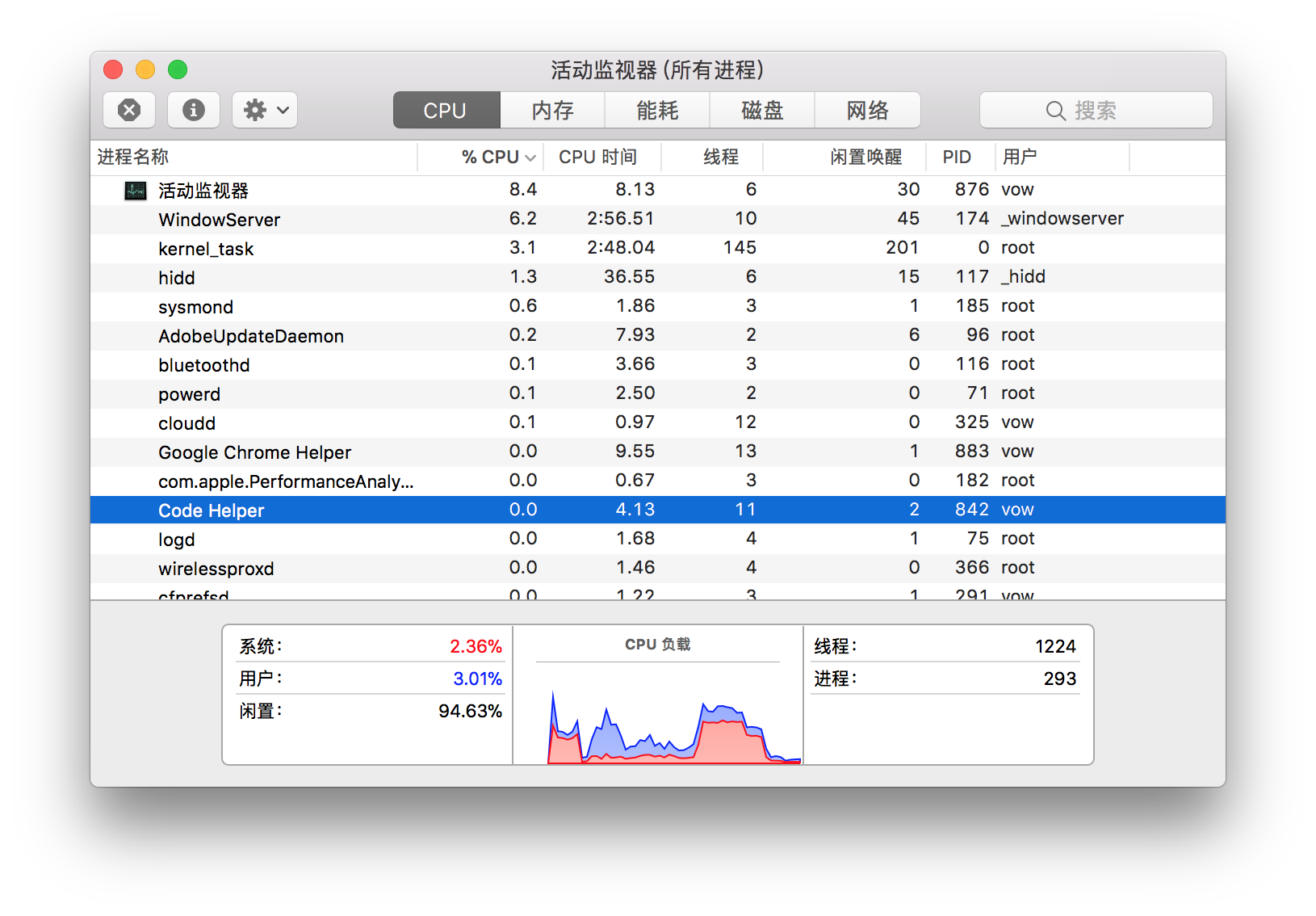The height and width of the screenshot is (916, 1316).
Task: Select the powerd process row
Action: coord(658,393)
